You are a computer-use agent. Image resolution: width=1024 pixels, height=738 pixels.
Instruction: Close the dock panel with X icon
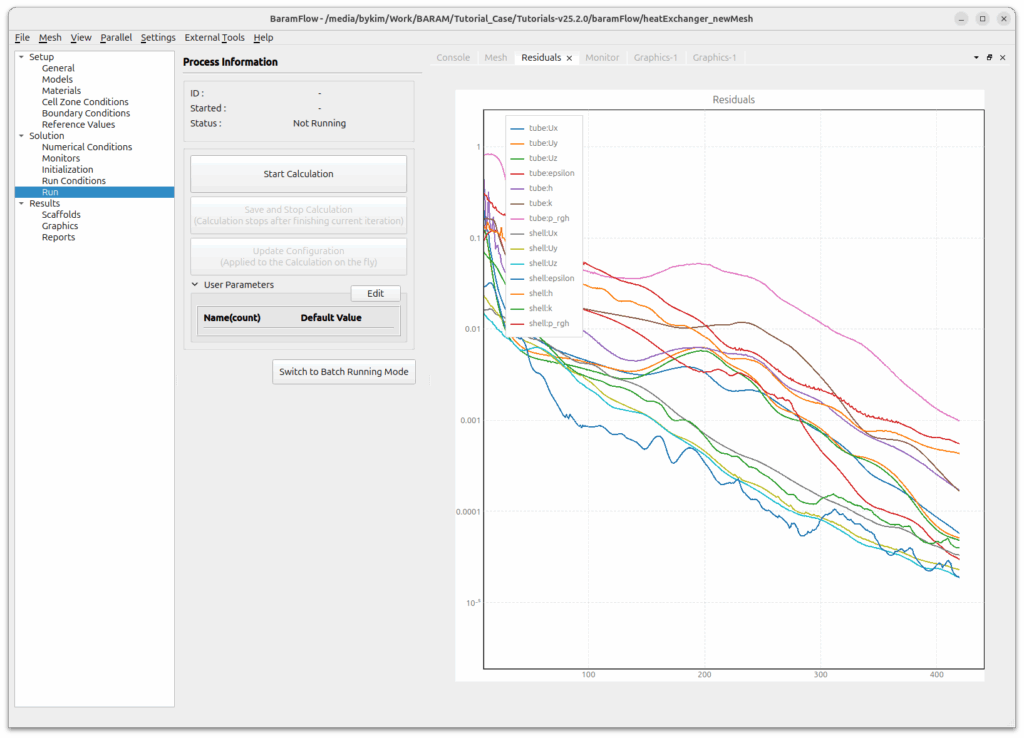point(1003,57)
